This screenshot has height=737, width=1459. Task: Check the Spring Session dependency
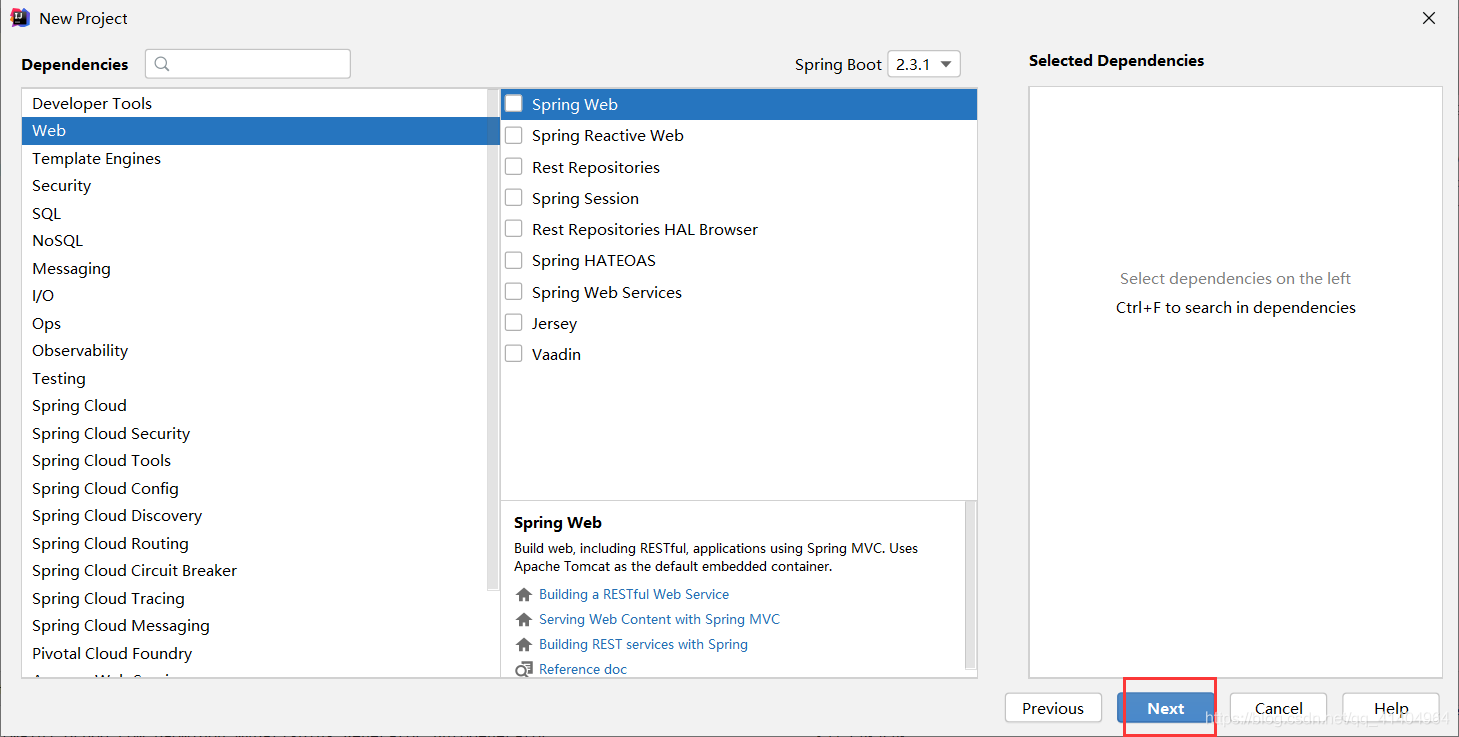pyautogui.click(x=513, y=197)
